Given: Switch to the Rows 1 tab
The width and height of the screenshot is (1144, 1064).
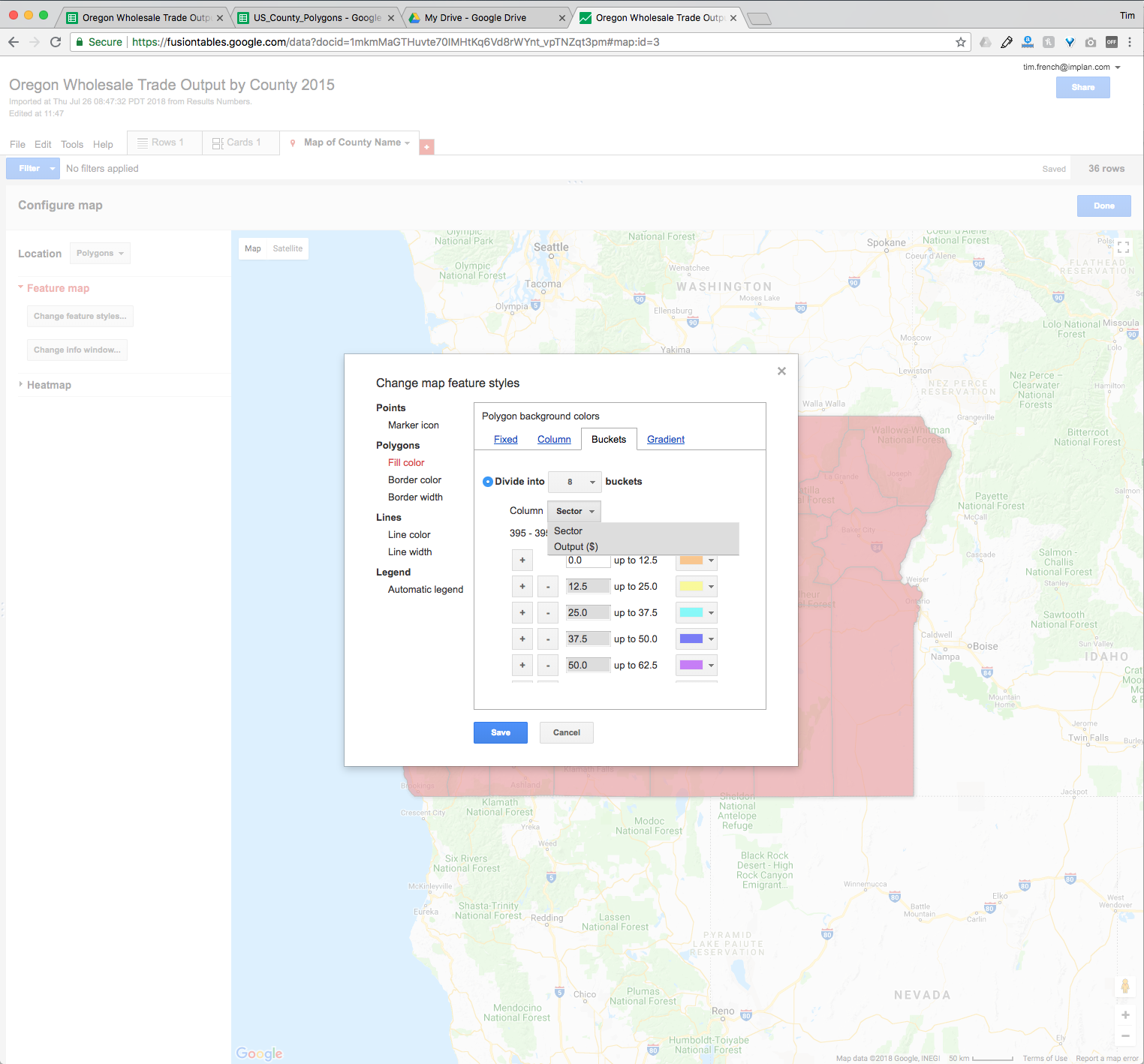Looking at the screenshot, I should tap(164, 143).
